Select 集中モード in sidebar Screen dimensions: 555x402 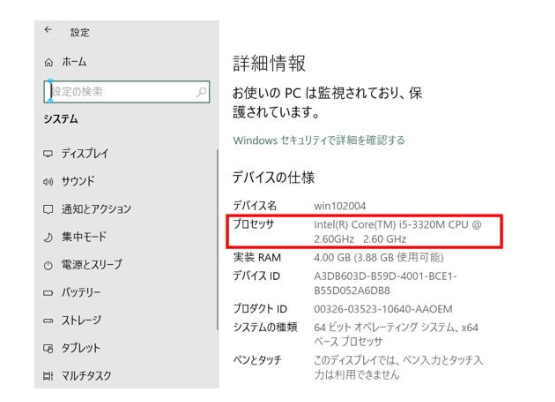pyautogui.click(x=84, y=237)
